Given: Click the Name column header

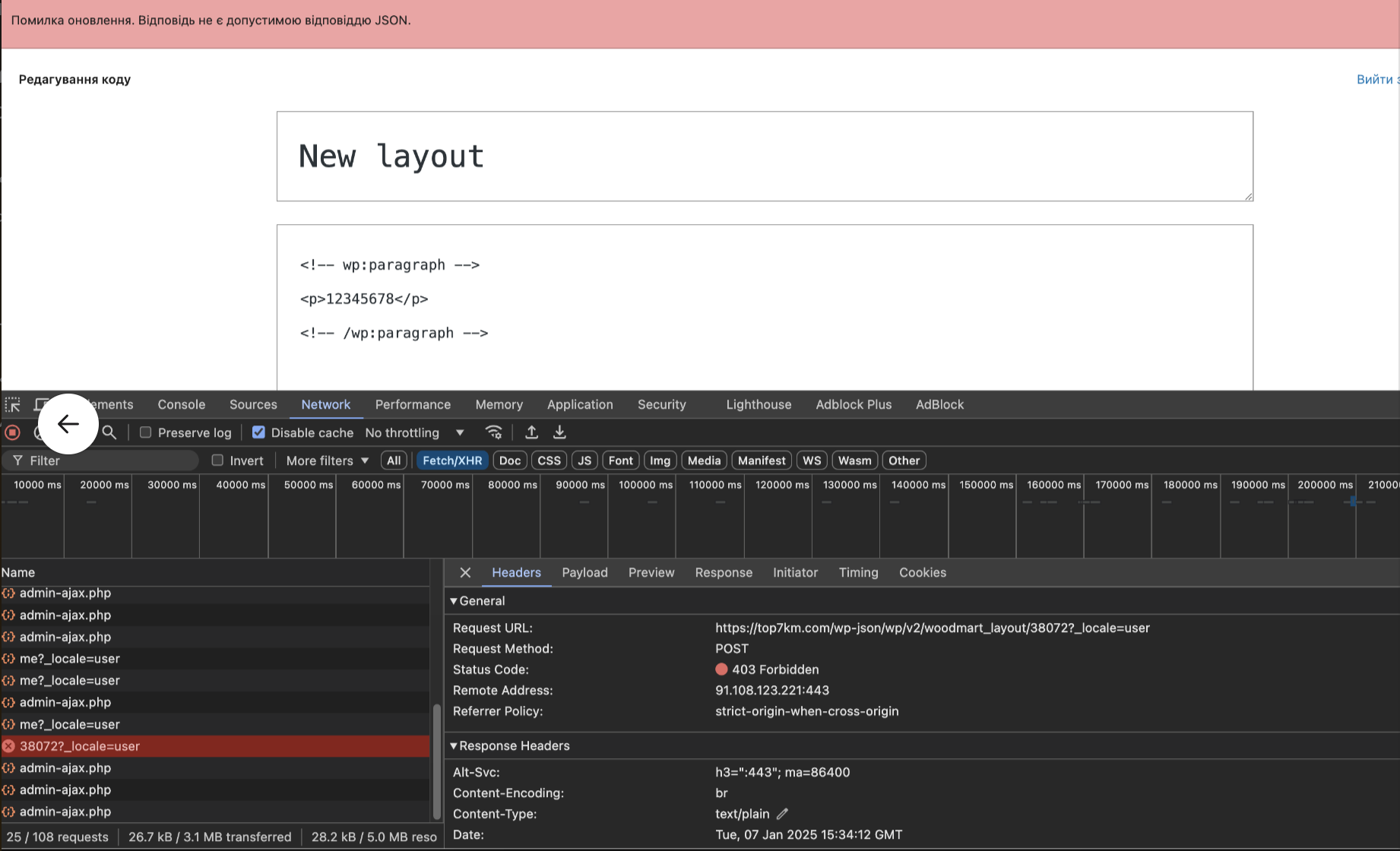Looking at the screenshot, I should [x=215, y=573].
